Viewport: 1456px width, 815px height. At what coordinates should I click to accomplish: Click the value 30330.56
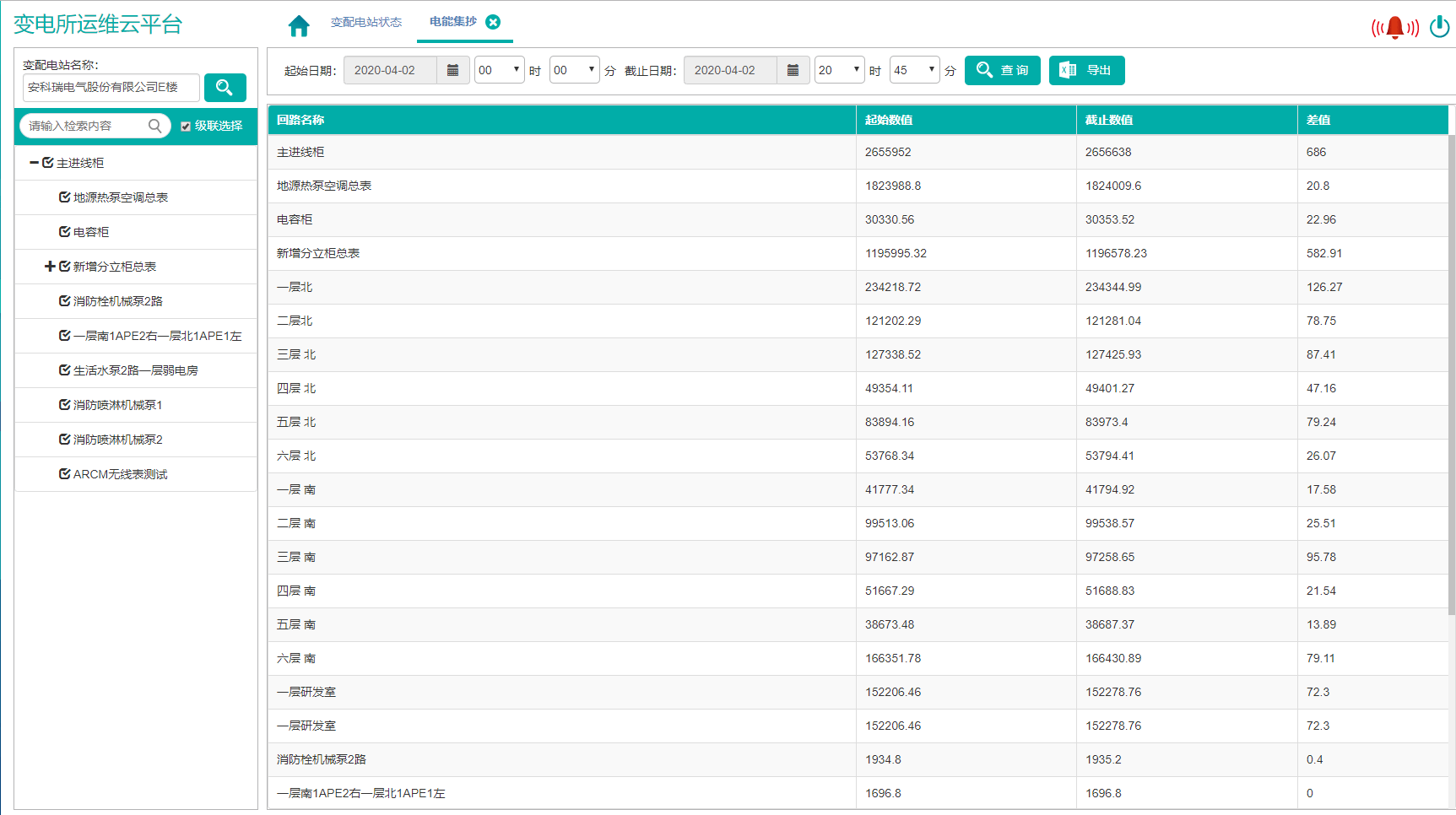pos(890,219)
